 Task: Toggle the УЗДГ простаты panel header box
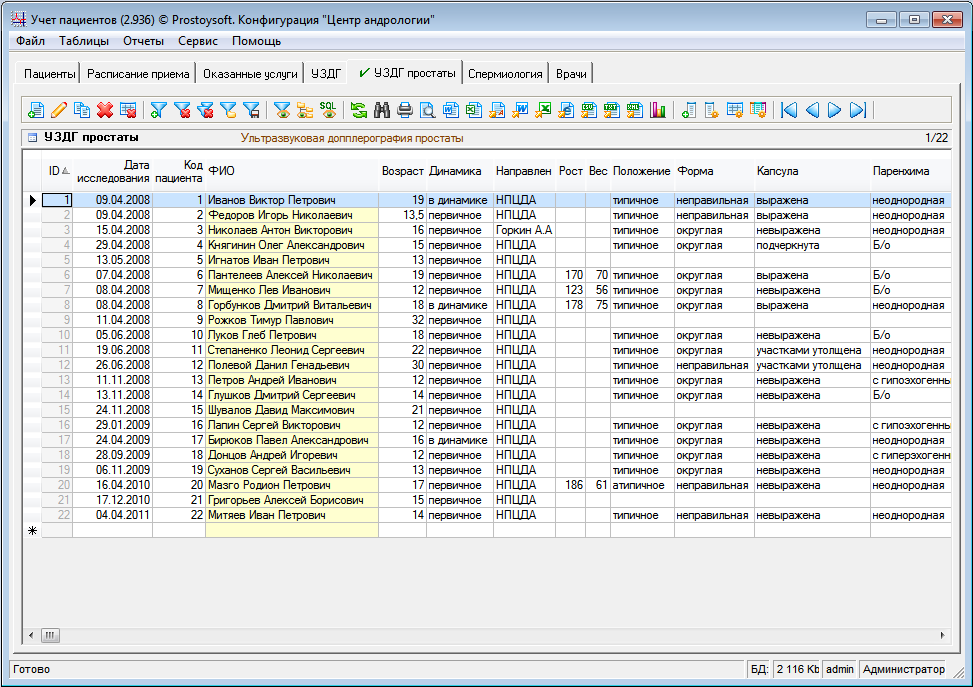coord(32,138)
